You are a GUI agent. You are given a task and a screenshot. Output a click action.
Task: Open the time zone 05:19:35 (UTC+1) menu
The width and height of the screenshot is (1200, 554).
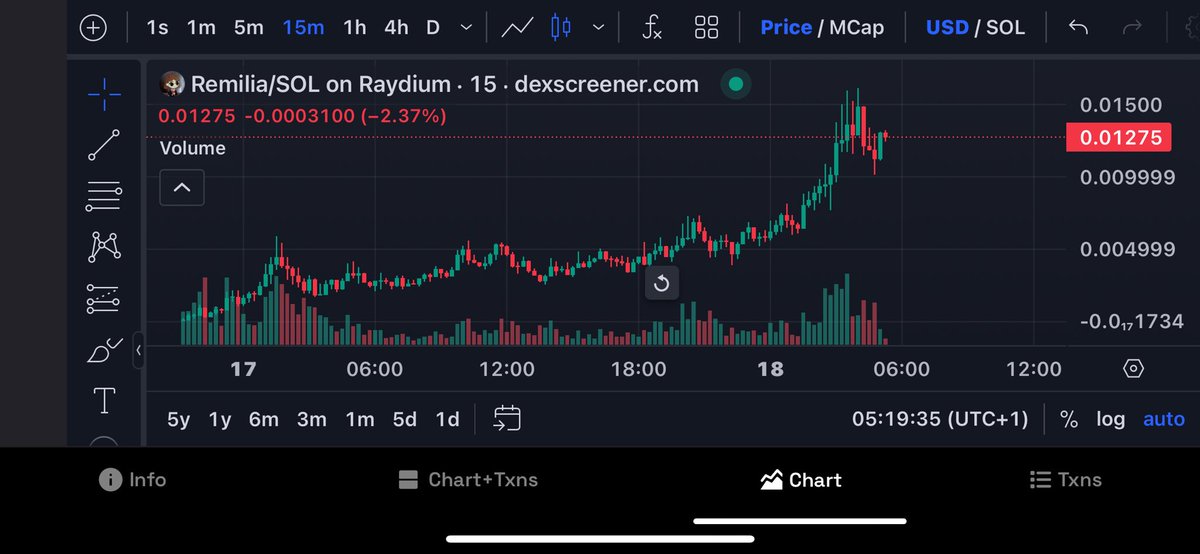tap(940, 419)
